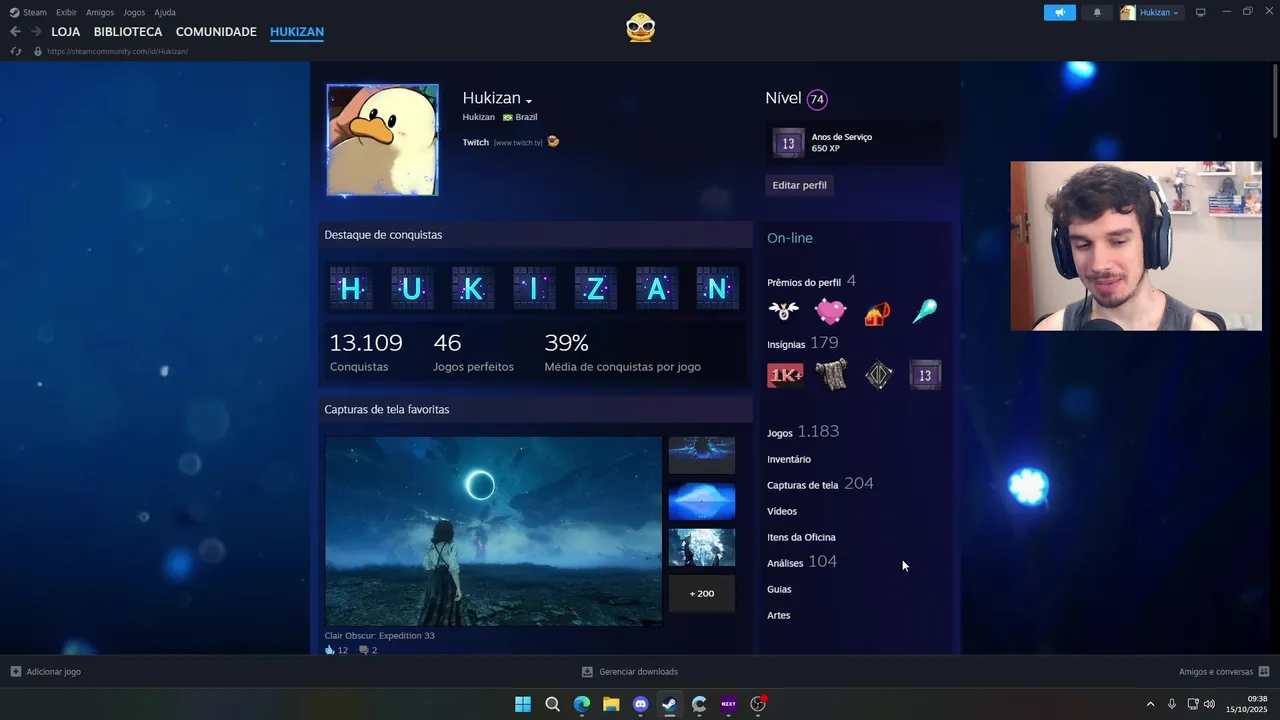Open the Twitch link on profile

pyautogui.click(x=476, y=142)
